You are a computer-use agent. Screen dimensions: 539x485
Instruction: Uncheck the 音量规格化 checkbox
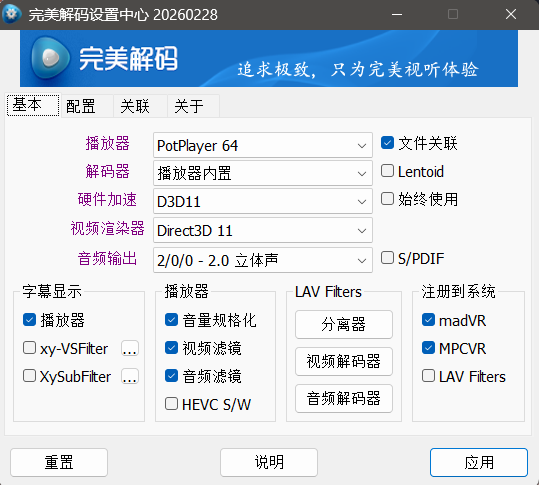point(171,320)
